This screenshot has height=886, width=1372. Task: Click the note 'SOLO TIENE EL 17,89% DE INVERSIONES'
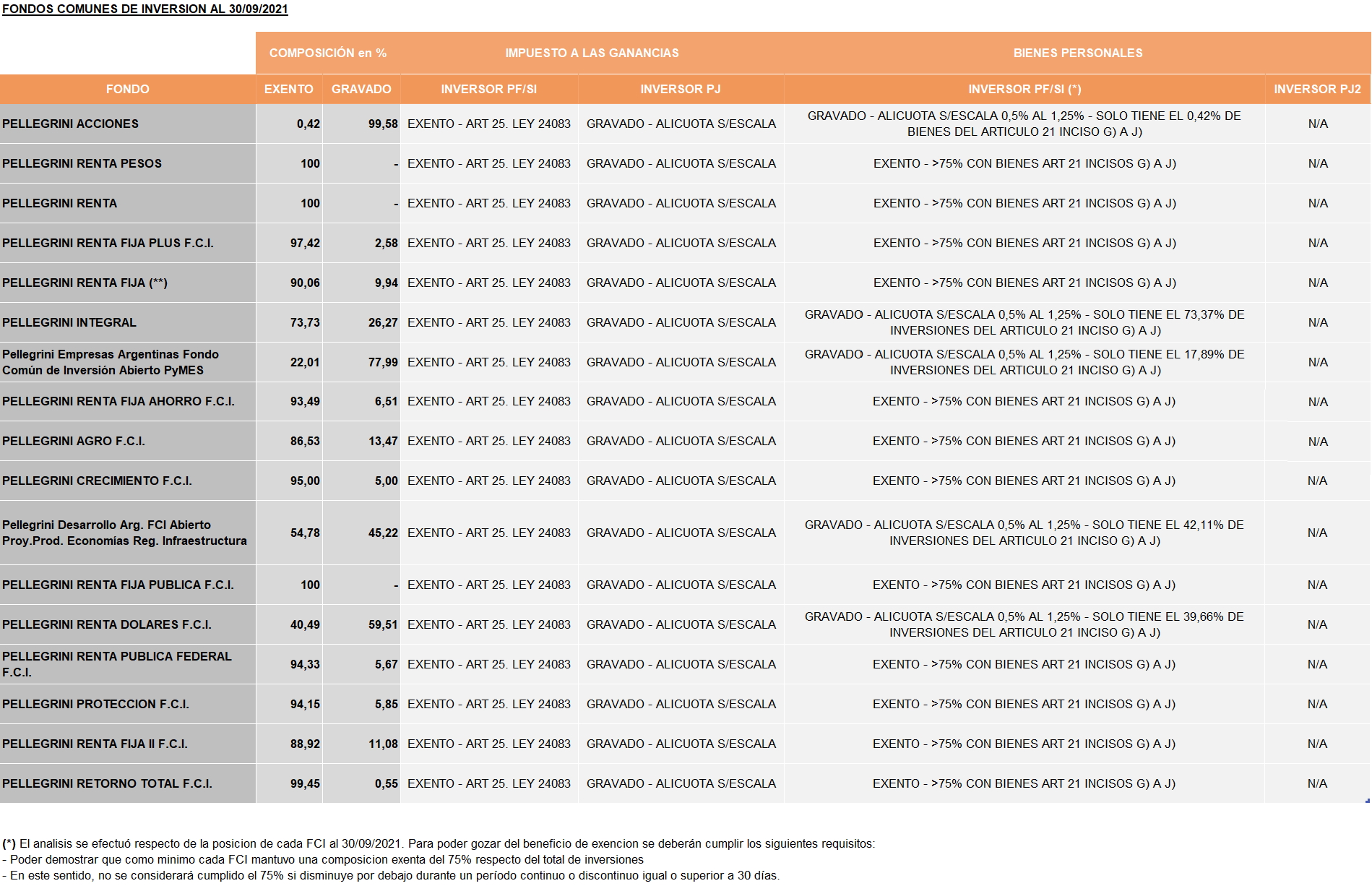point(1024,362)
